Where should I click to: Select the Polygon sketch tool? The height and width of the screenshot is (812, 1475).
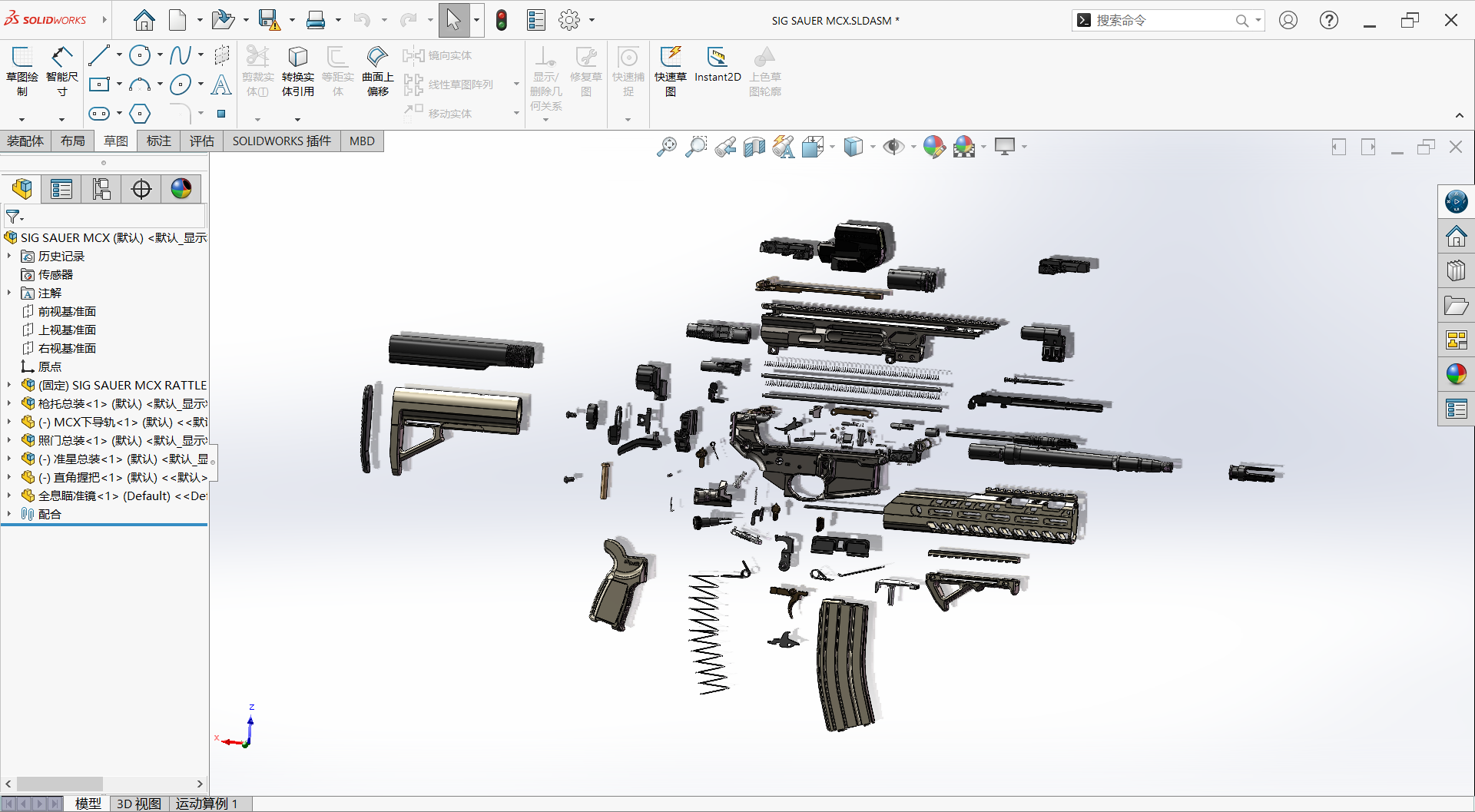140,114
